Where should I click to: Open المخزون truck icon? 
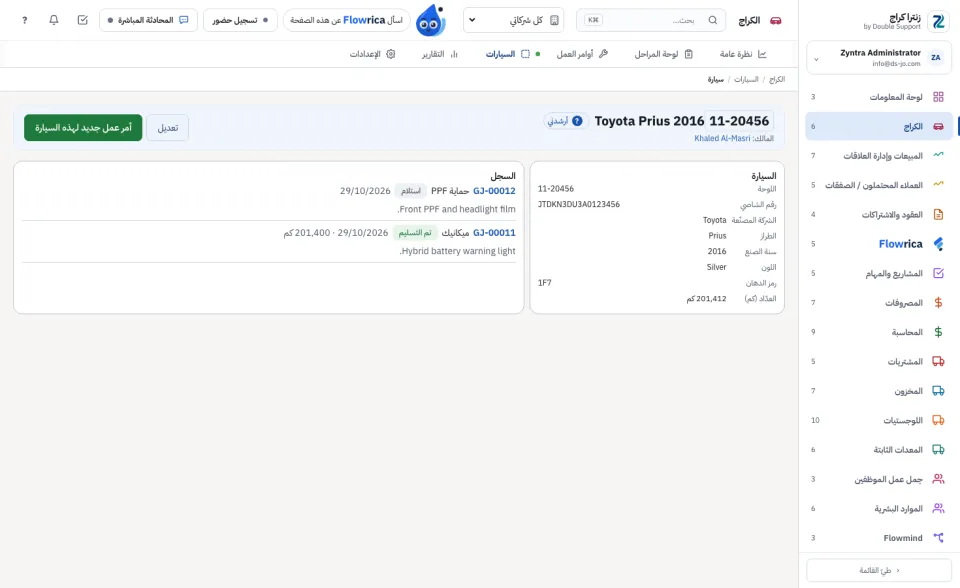click(938, 391)
